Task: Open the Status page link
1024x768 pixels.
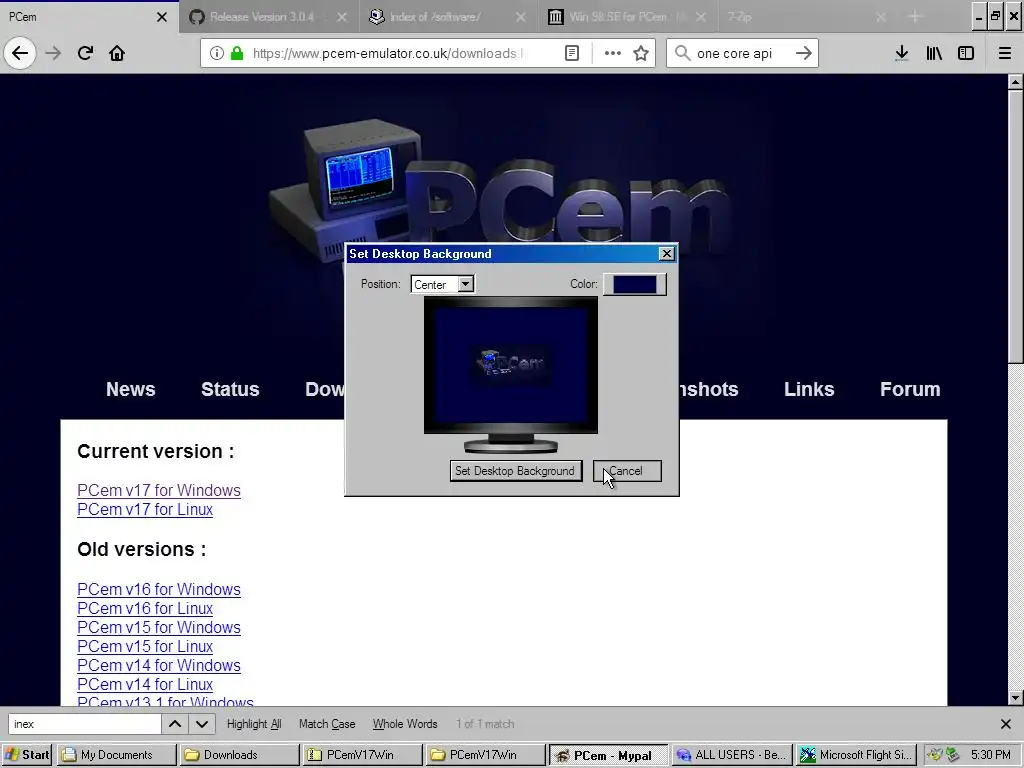Action: (x=230, y=389)
